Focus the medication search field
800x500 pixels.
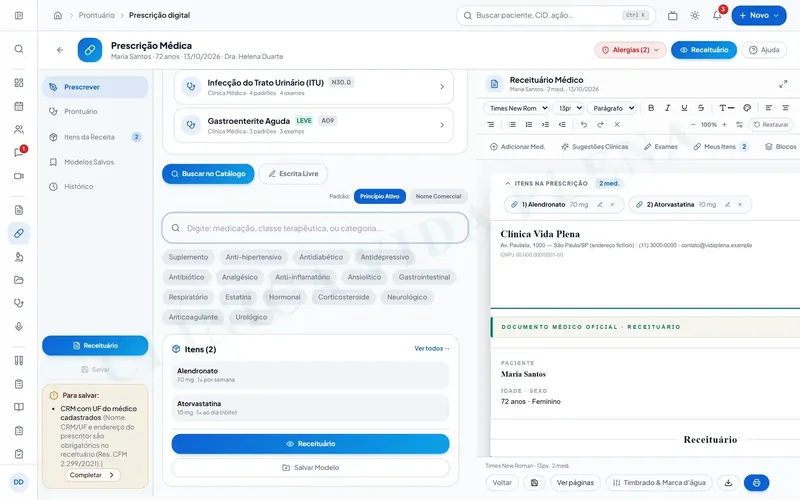pyautogui.click(x=315, y=228)
